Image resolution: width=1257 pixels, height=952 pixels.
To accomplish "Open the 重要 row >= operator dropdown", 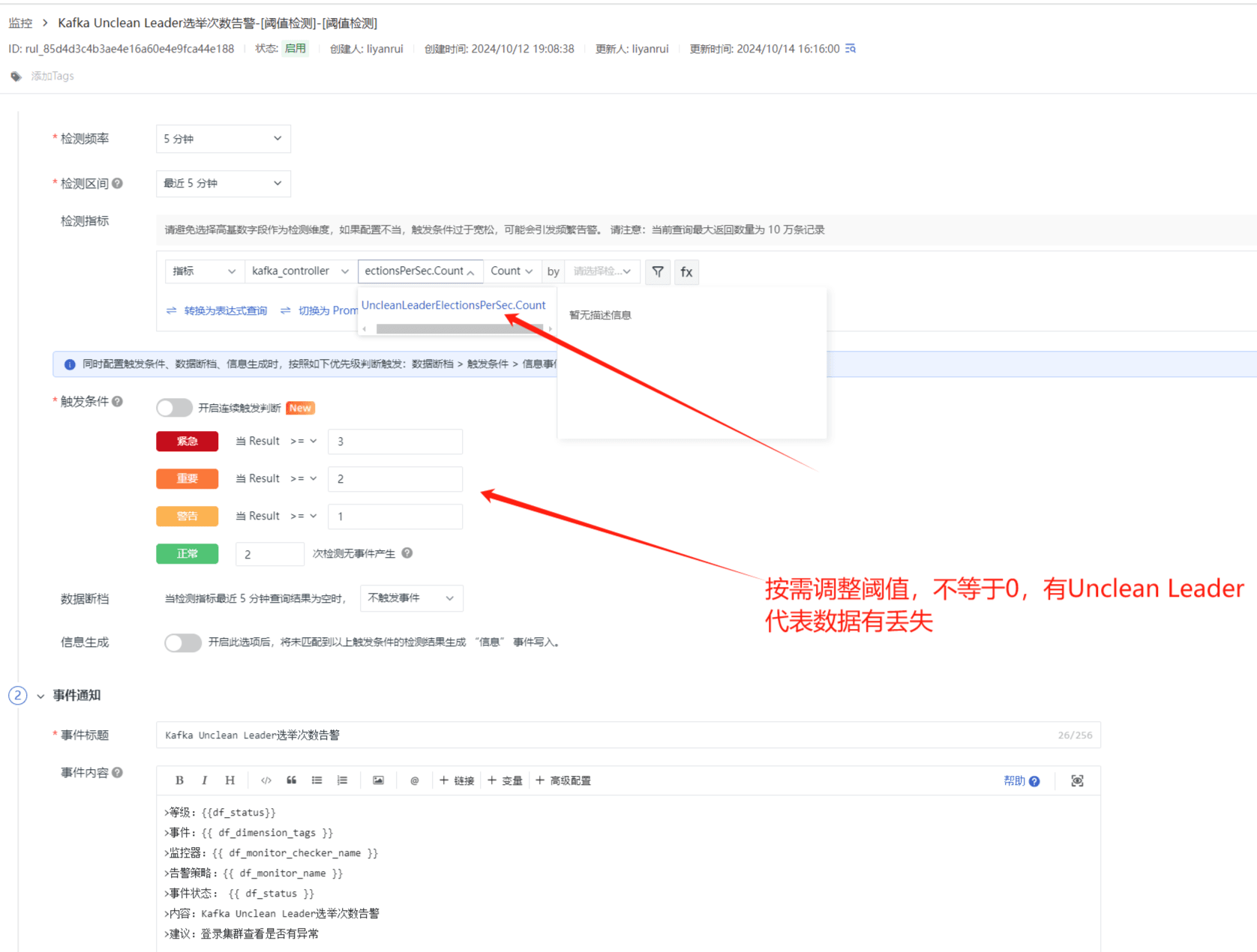I will click(x=304, y=478).
